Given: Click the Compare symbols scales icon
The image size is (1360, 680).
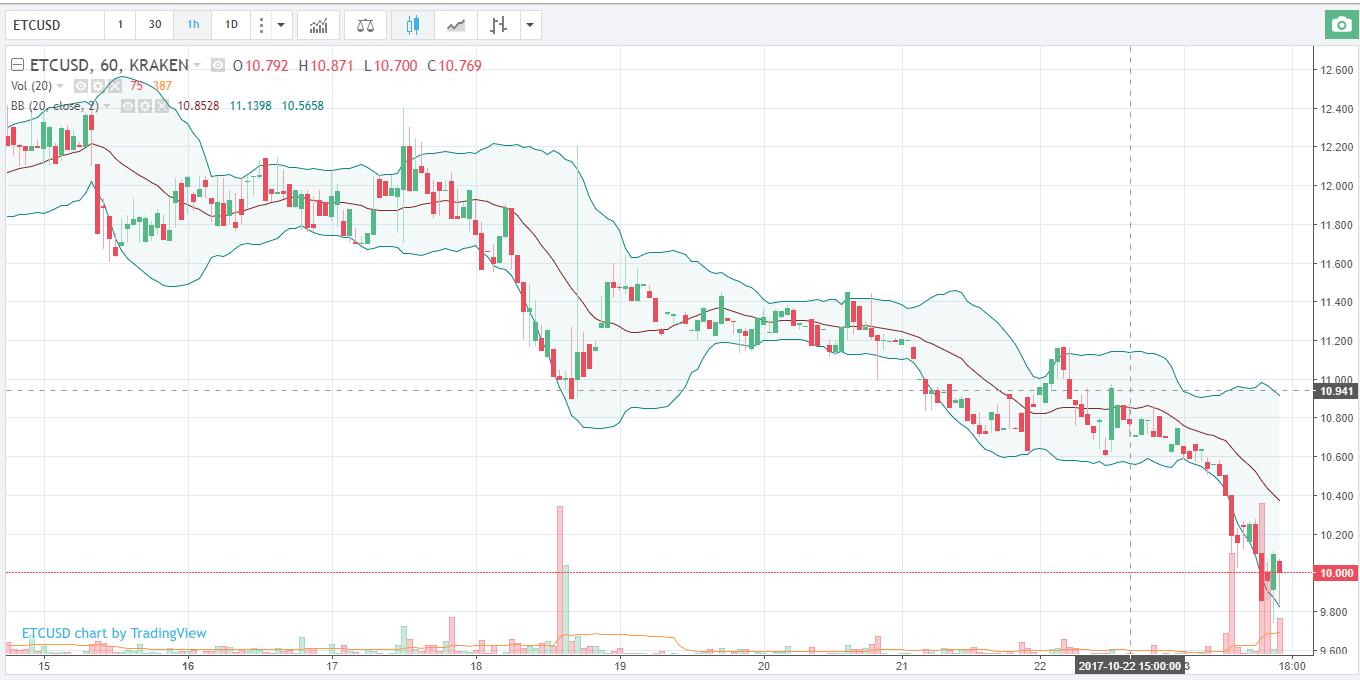Looking at the screenshot, I should [x=365, y=25].
